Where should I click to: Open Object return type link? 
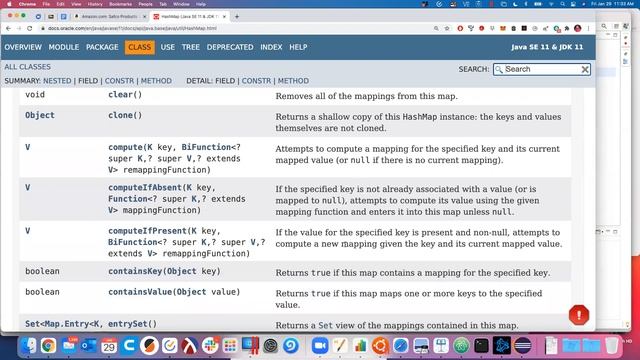pos(40,116)
